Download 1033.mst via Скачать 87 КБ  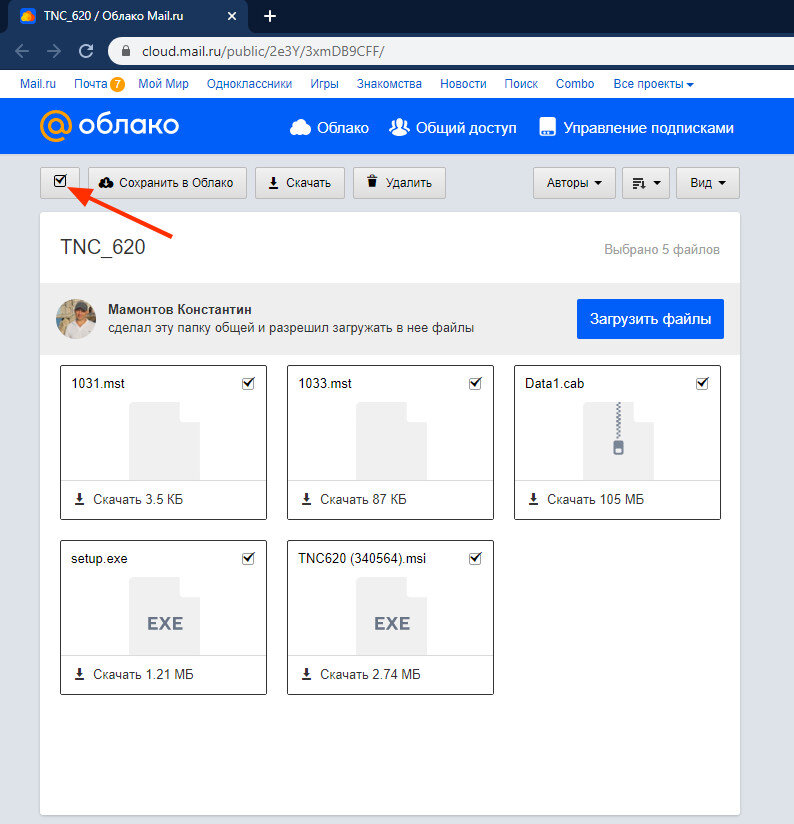[x=354, y=499]
